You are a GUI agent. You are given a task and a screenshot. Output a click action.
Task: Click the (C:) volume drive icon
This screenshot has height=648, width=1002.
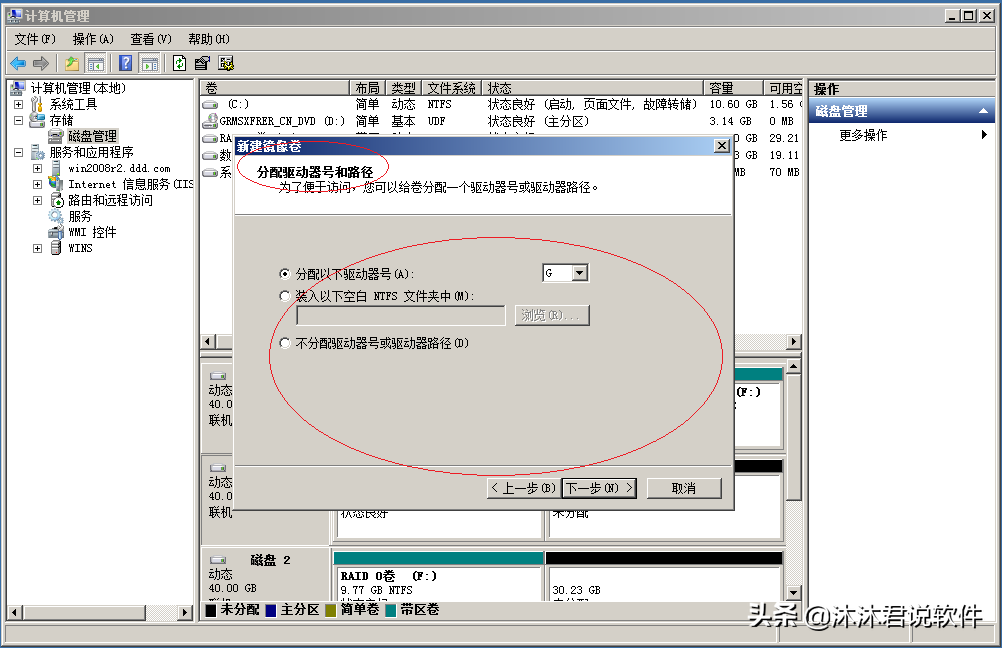click(210, 104)
